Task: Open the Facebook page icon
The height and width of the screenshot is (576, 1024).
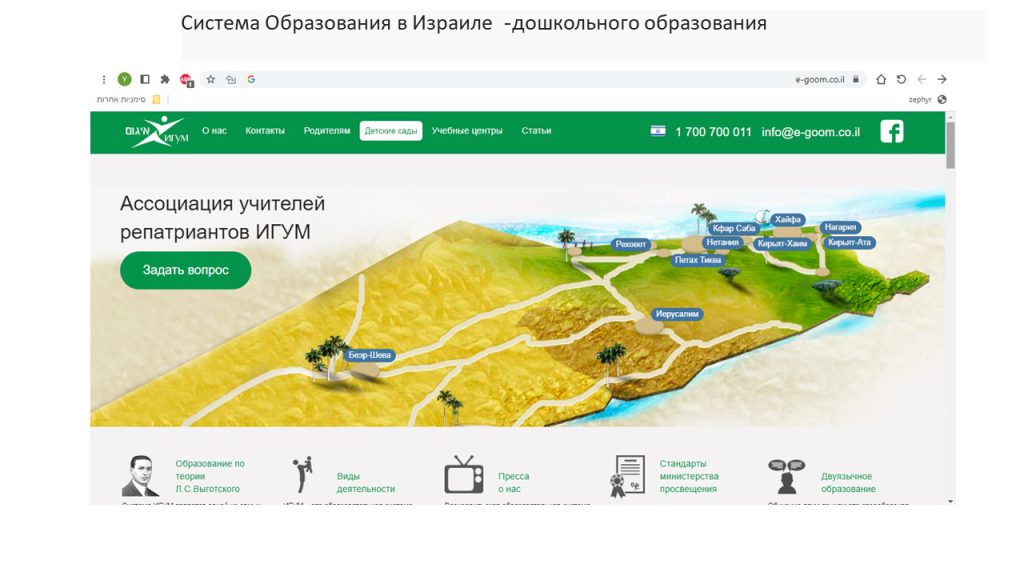Action: [891, 131]
